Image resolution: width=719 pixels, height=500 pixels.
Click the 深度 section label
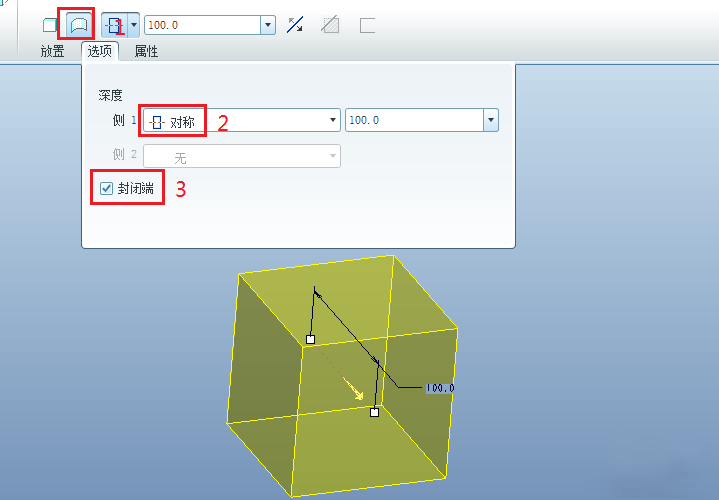pos(110,95)
